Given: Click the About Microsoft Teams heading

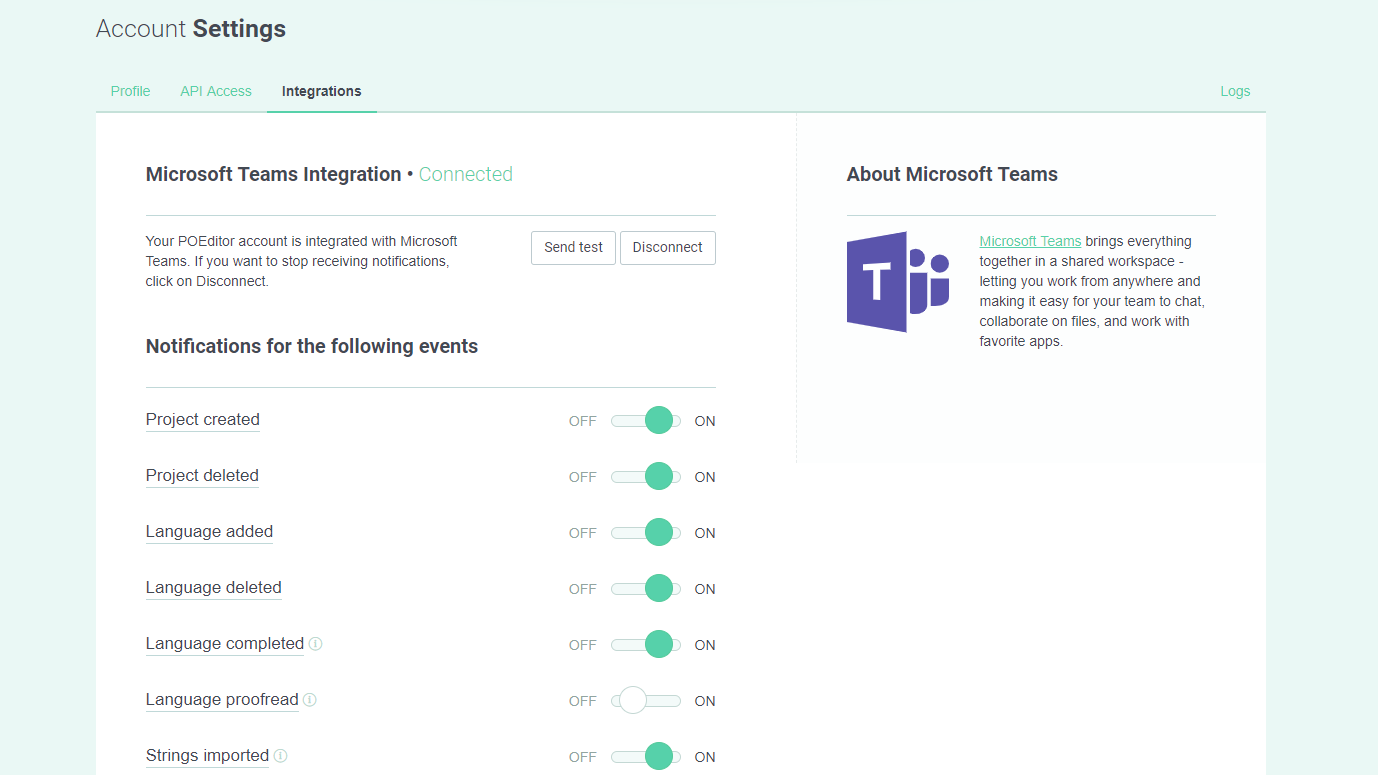Looking at the screenshot, I should click(x=952, y=174).
